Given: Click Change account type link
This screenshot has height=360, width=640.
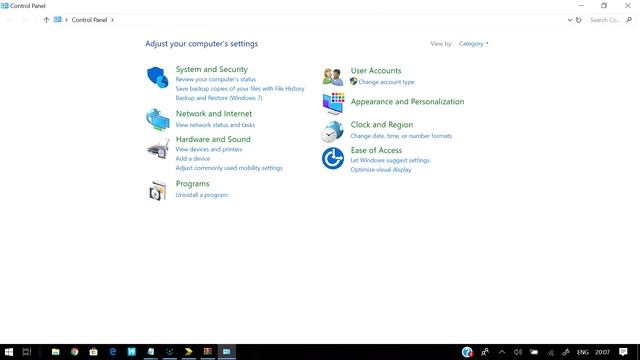Looking at the screenshot, I should point(386,82).
